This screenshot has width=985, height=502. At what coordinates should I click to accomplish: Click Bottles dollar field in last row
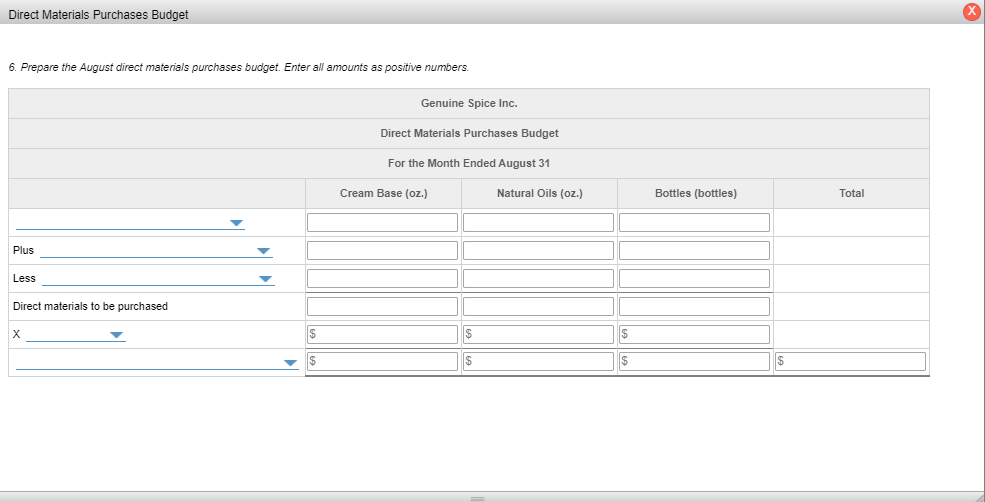[694, 361]
